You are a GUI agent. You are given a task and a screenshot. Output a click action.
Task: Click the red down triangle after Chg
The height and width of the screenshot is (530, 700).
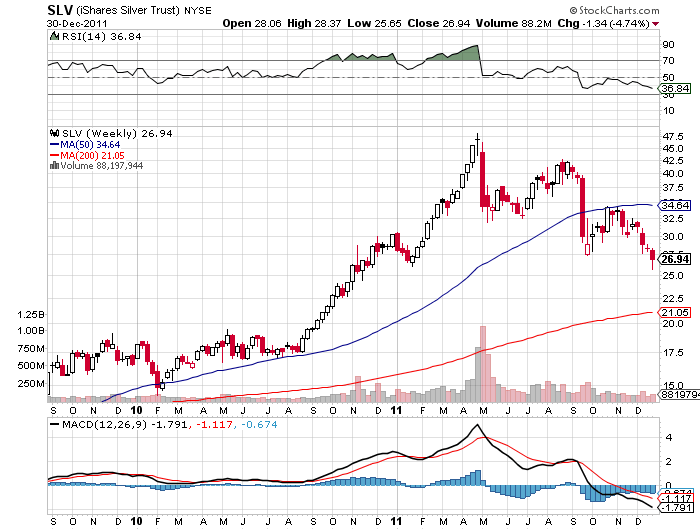pyautogui.click(x=655, y=24)
